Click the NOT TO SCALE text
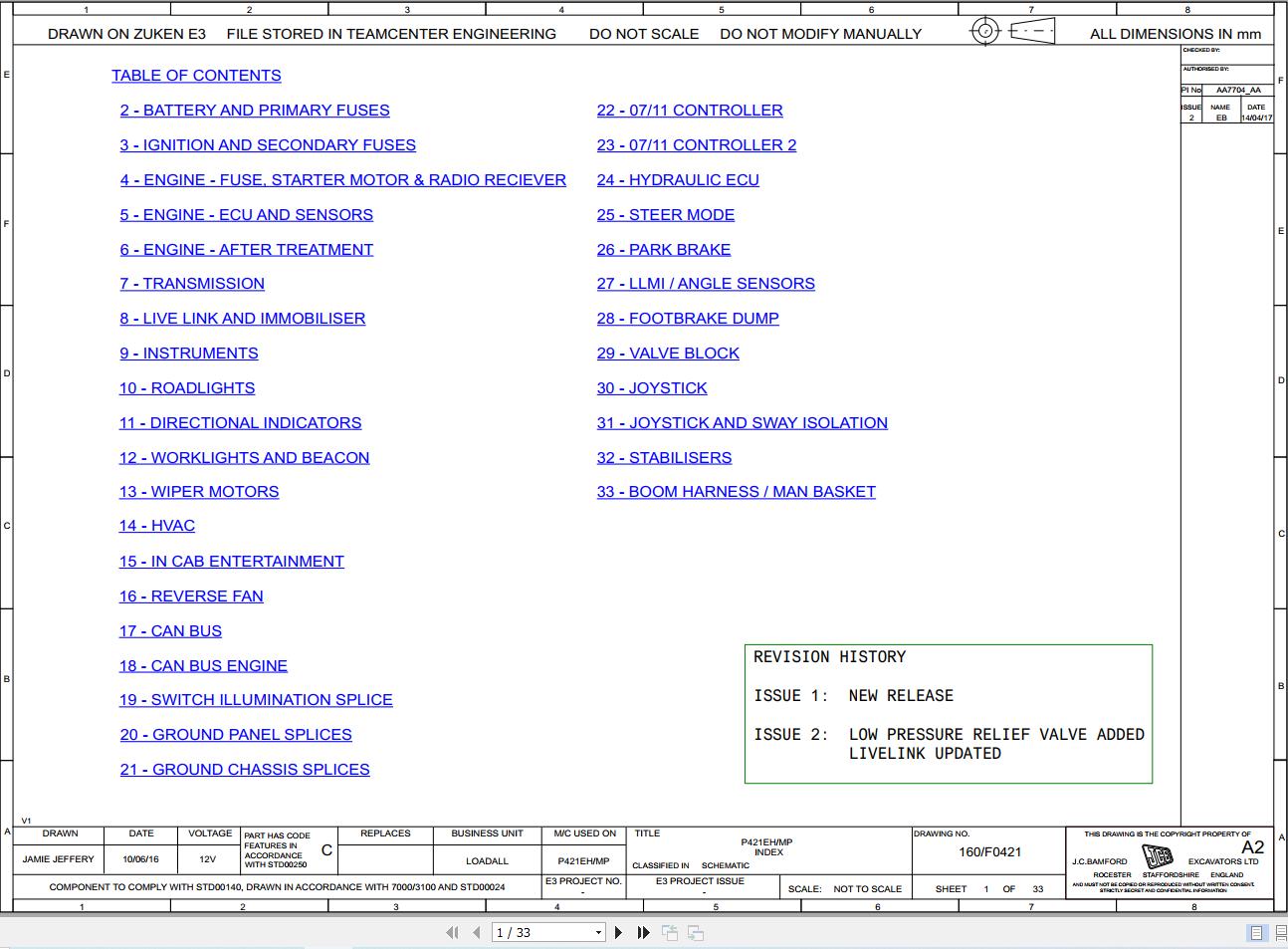 point(867,889)
